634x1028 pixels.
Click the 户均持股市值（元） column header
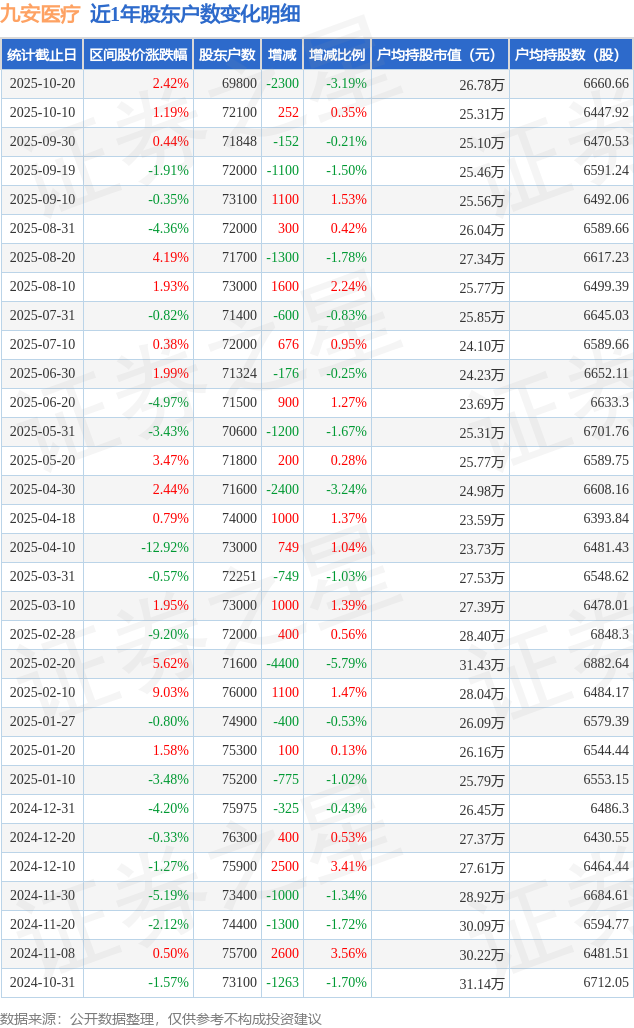point(439,55)
